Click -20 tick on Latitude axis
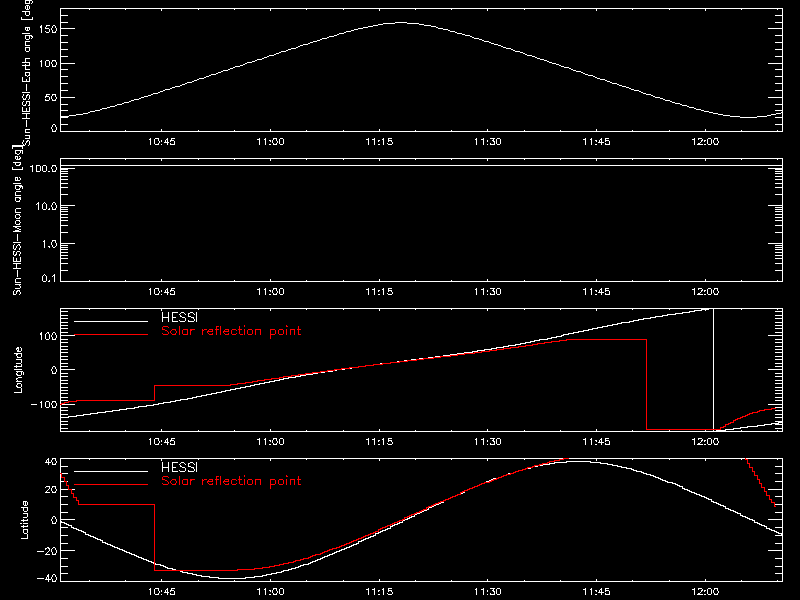 [x=47, y=551]
